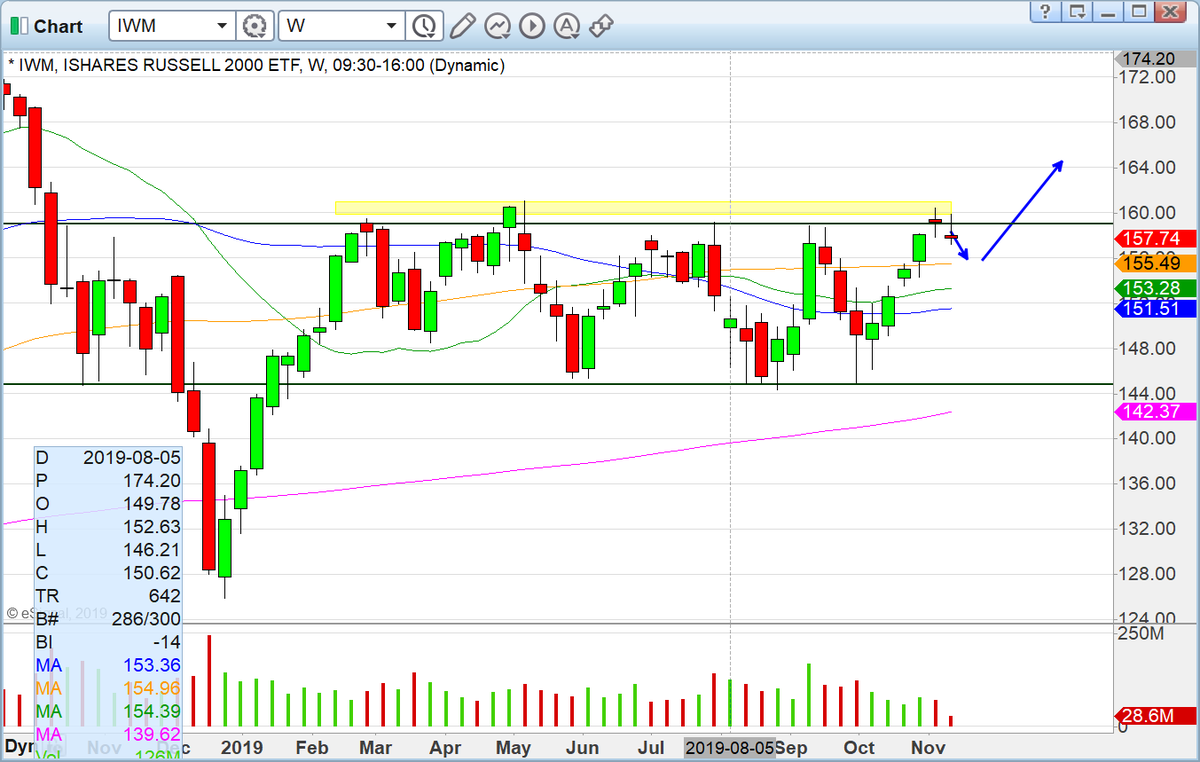
Task: Open the symbol settings gear menu
Action: pos(257,26)
